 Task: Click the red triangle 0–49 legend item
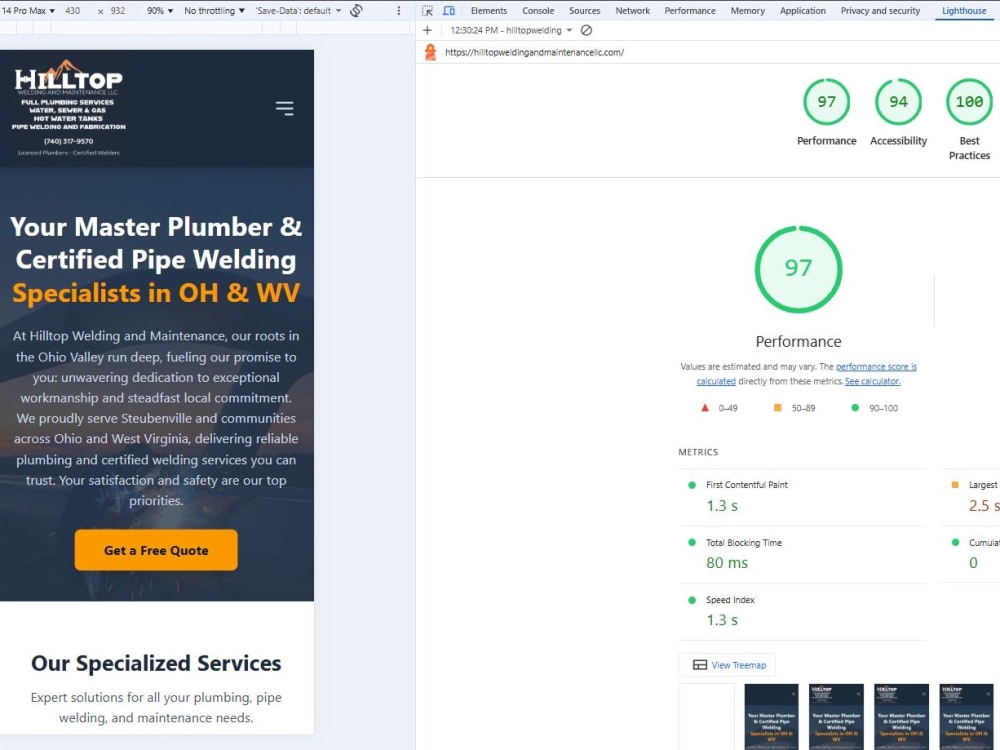pos(719,408)
